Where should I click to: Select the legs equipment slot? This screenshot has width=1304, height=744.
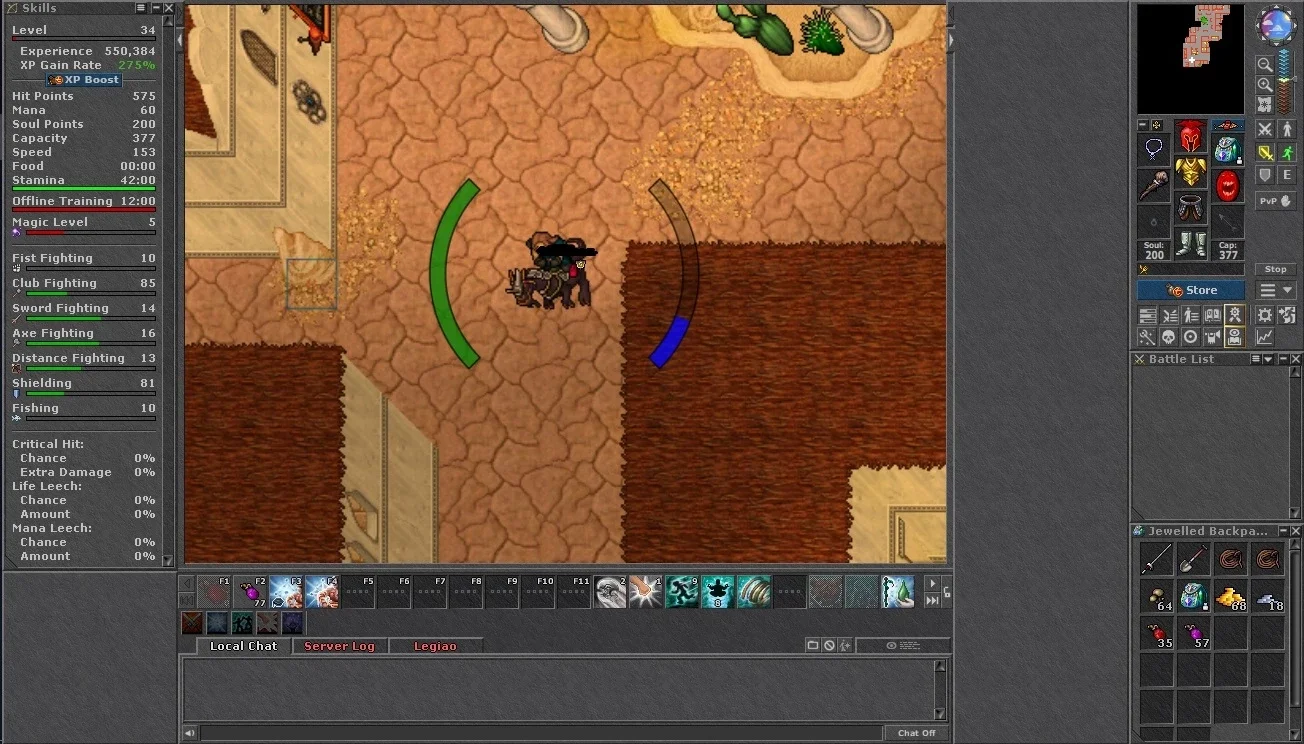click(1190, 209)
